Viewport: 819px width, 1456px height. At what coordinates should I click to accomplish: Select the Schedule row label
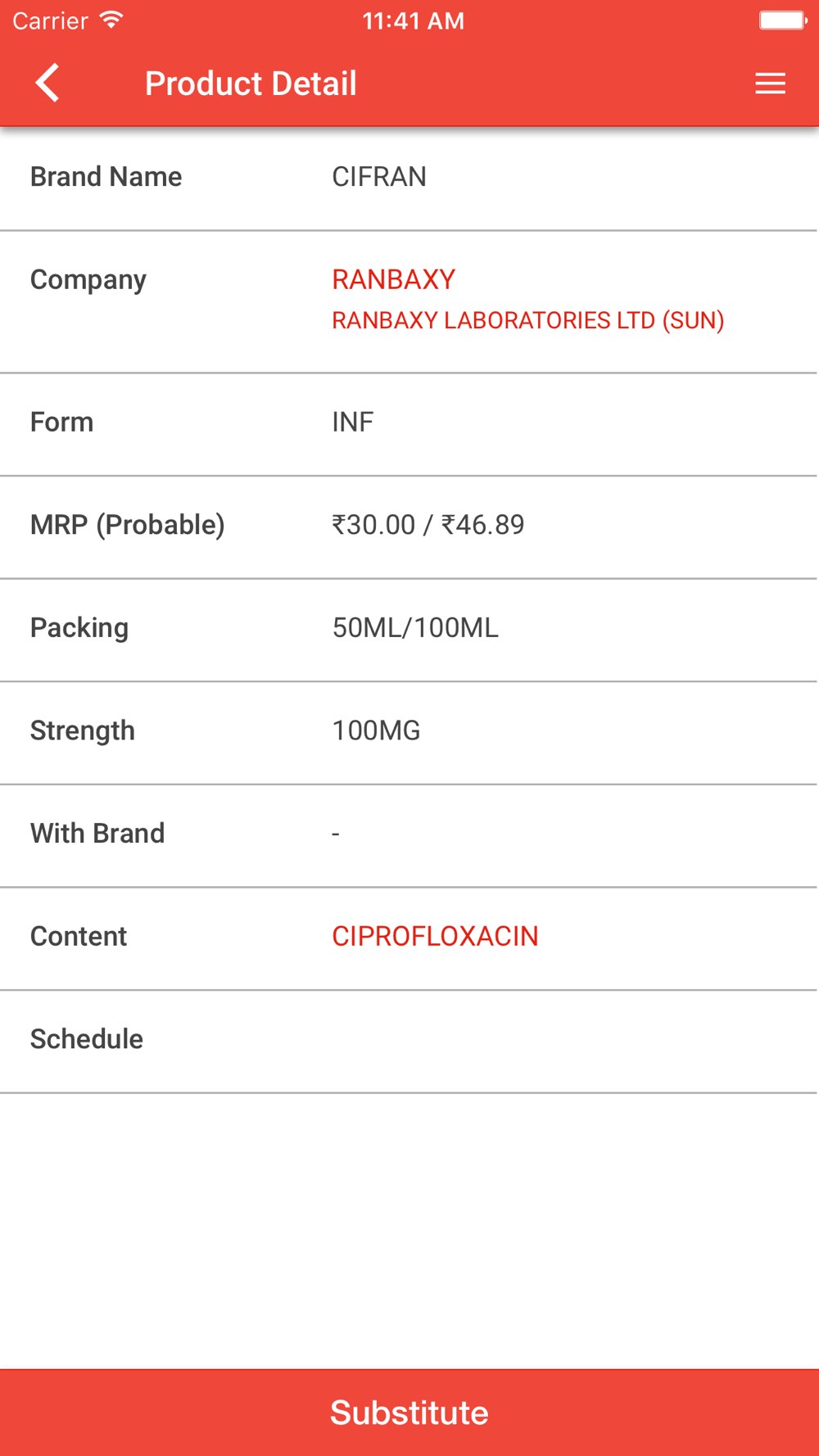click(x=87, y=1039)
